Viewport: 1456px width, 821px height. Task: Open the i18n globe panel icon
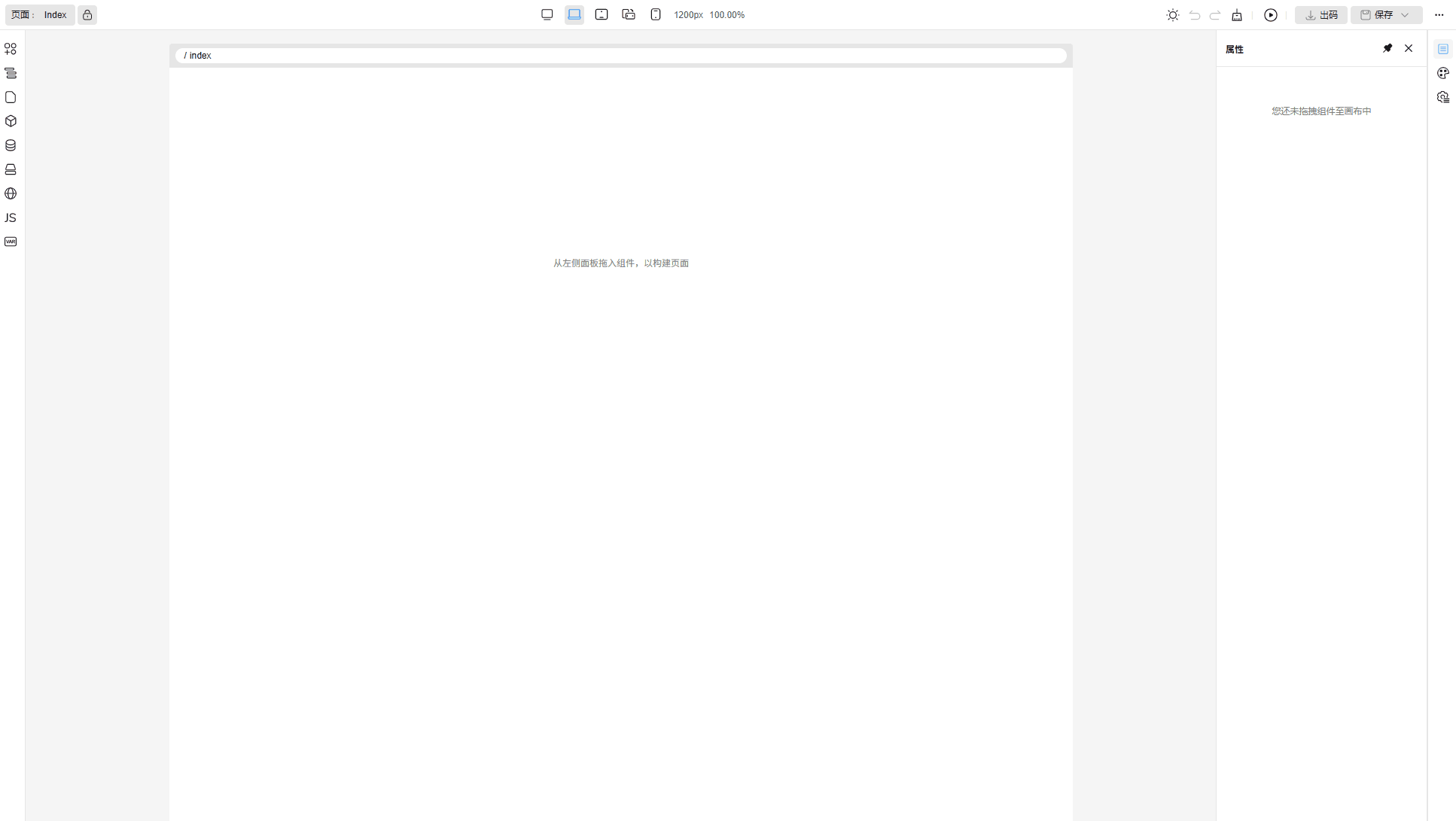(x=11, y=193)
